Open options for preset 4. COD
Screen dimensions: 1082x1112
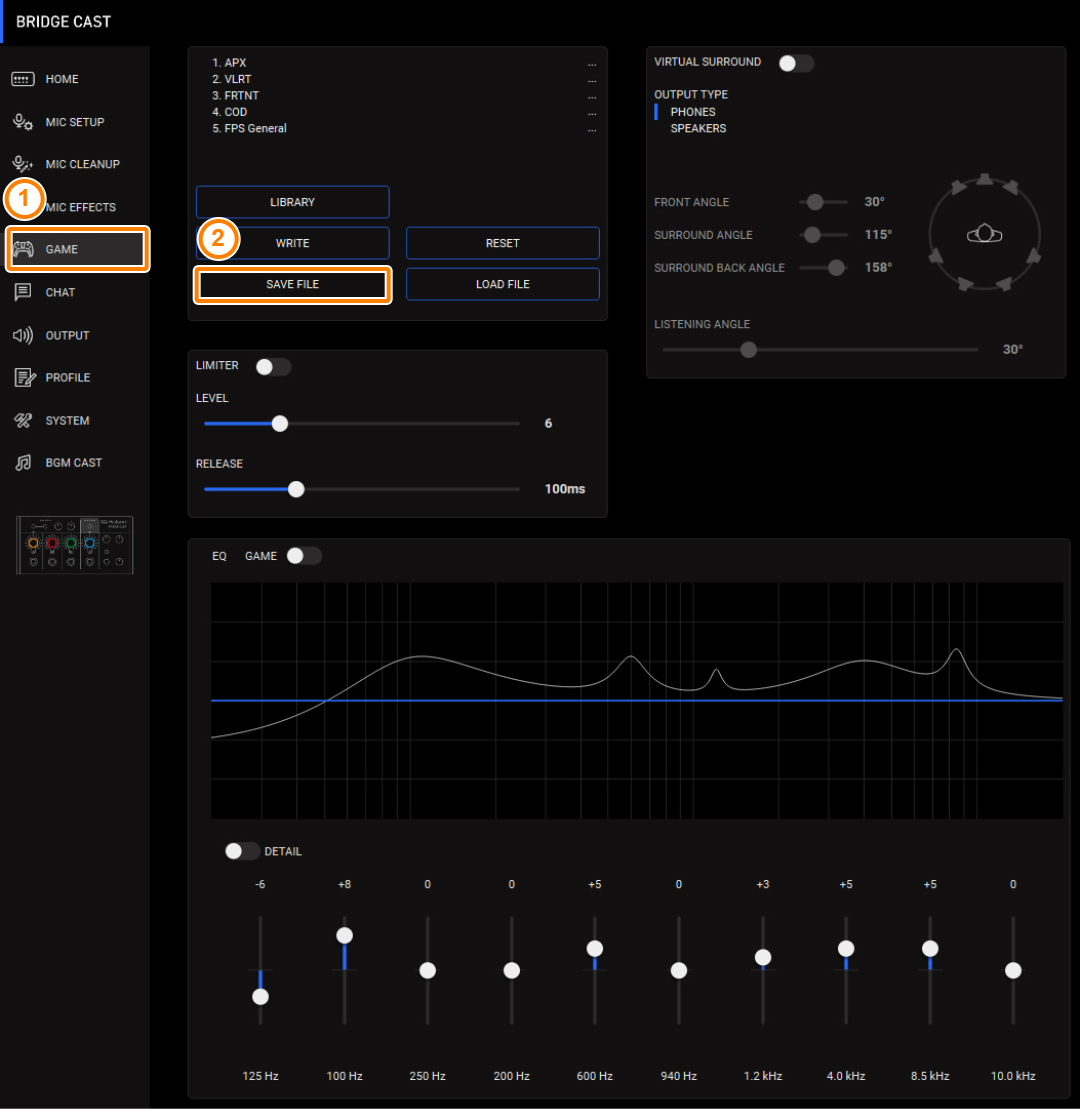point(592,113)
